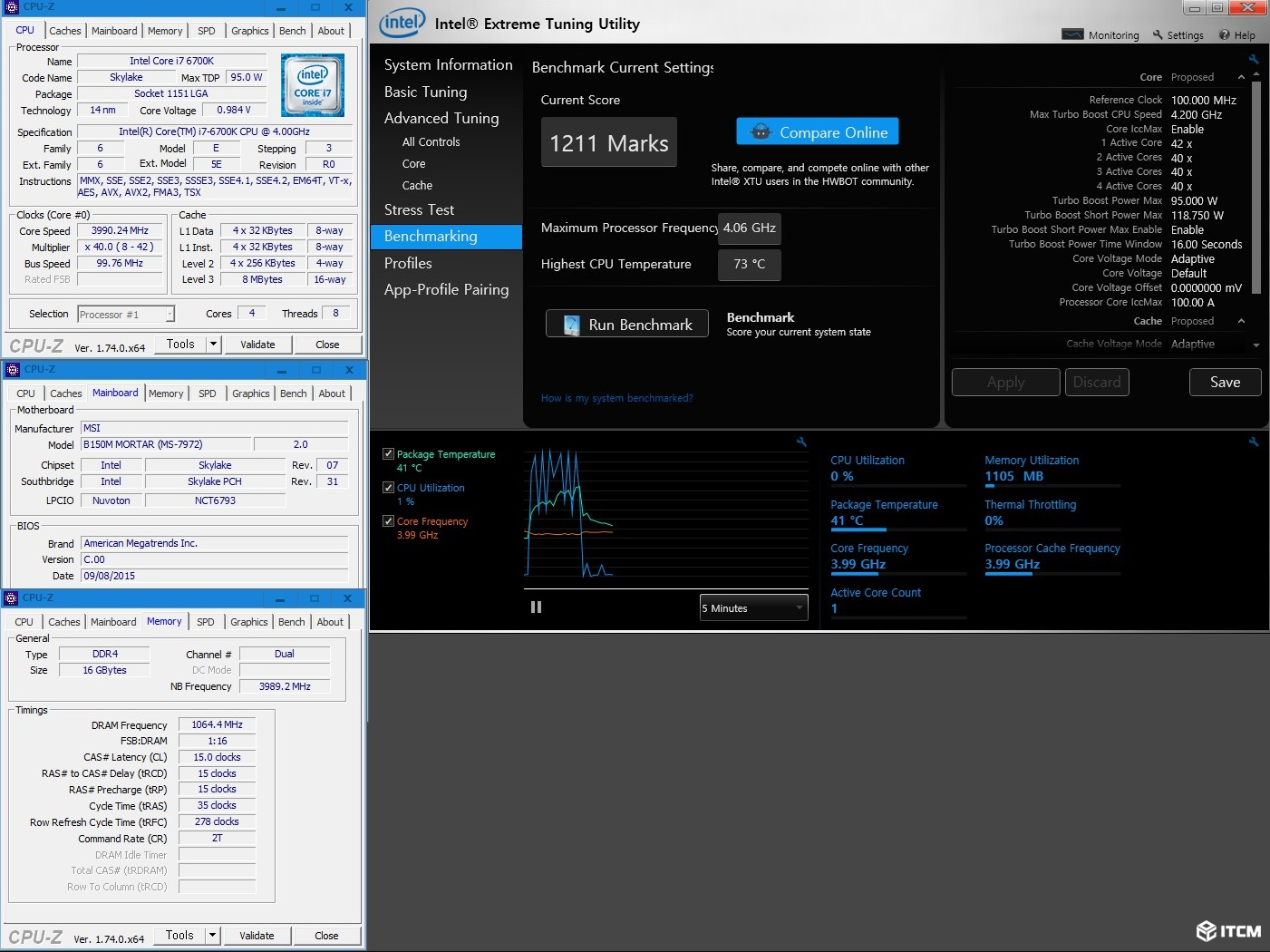Open About tab in top CPU-Z window
The height and width of the screenshot is (952, 1270).
tap(331, 31)
